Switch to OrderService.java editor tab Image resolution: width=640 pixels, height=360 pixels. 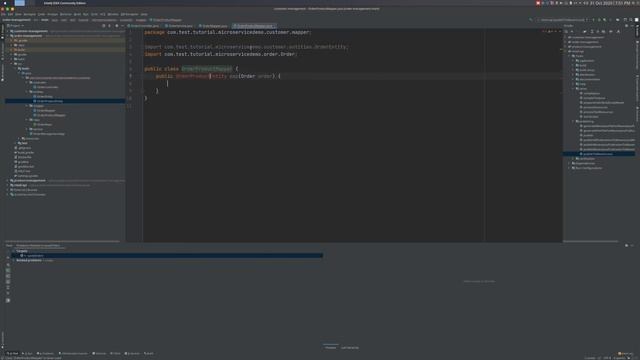click(180, 26)
